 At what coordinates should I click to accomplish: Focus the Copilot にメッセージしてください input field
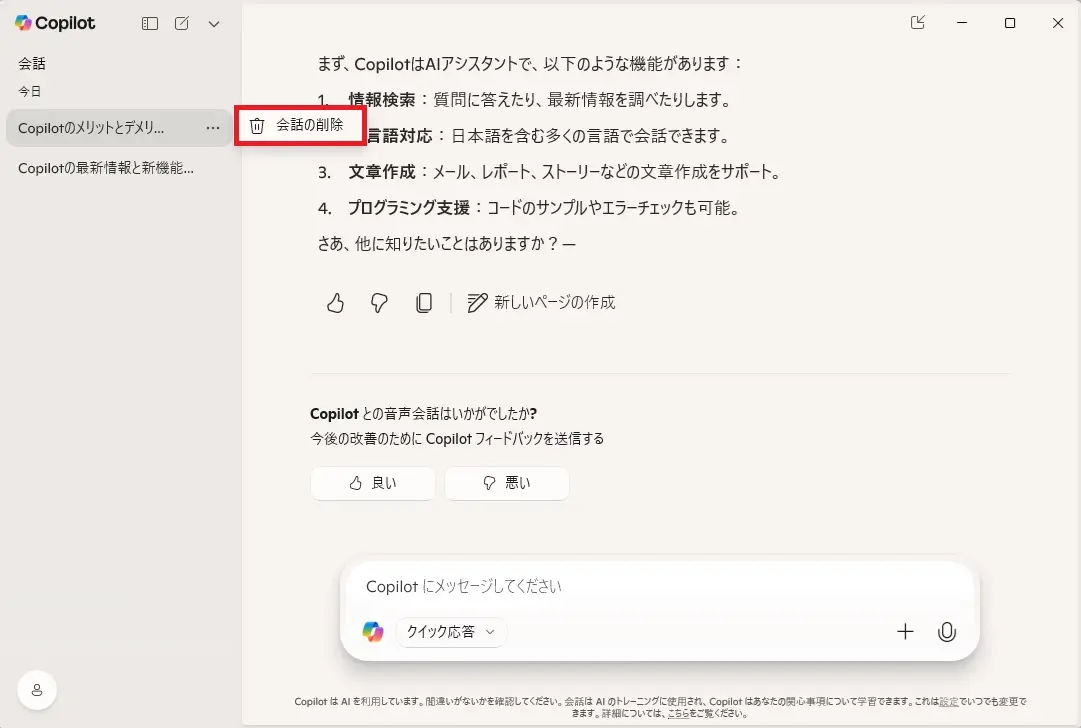(x=659, y=587)
